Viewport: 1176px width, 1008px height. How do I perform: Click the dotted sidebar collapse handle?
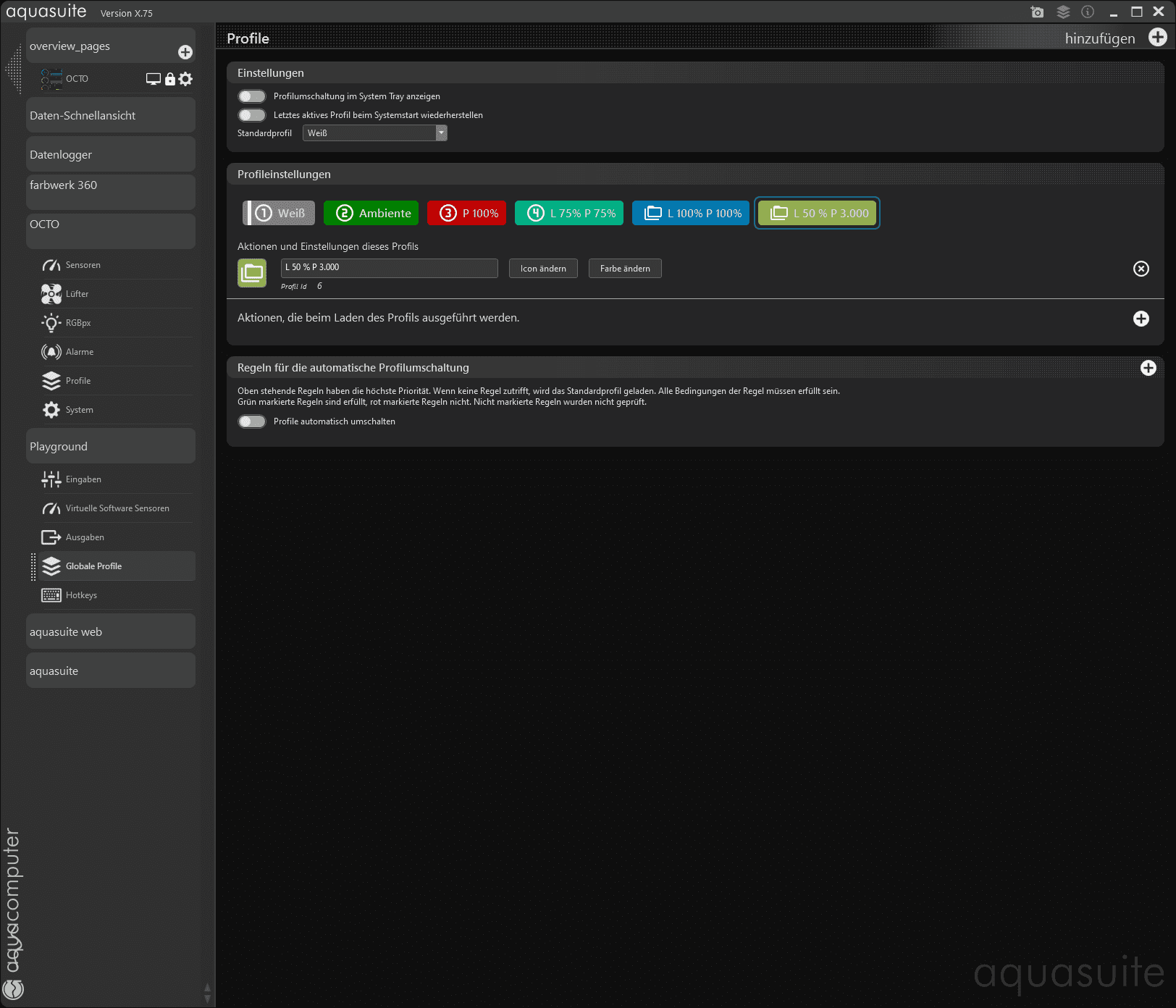(x=12, y=69)
